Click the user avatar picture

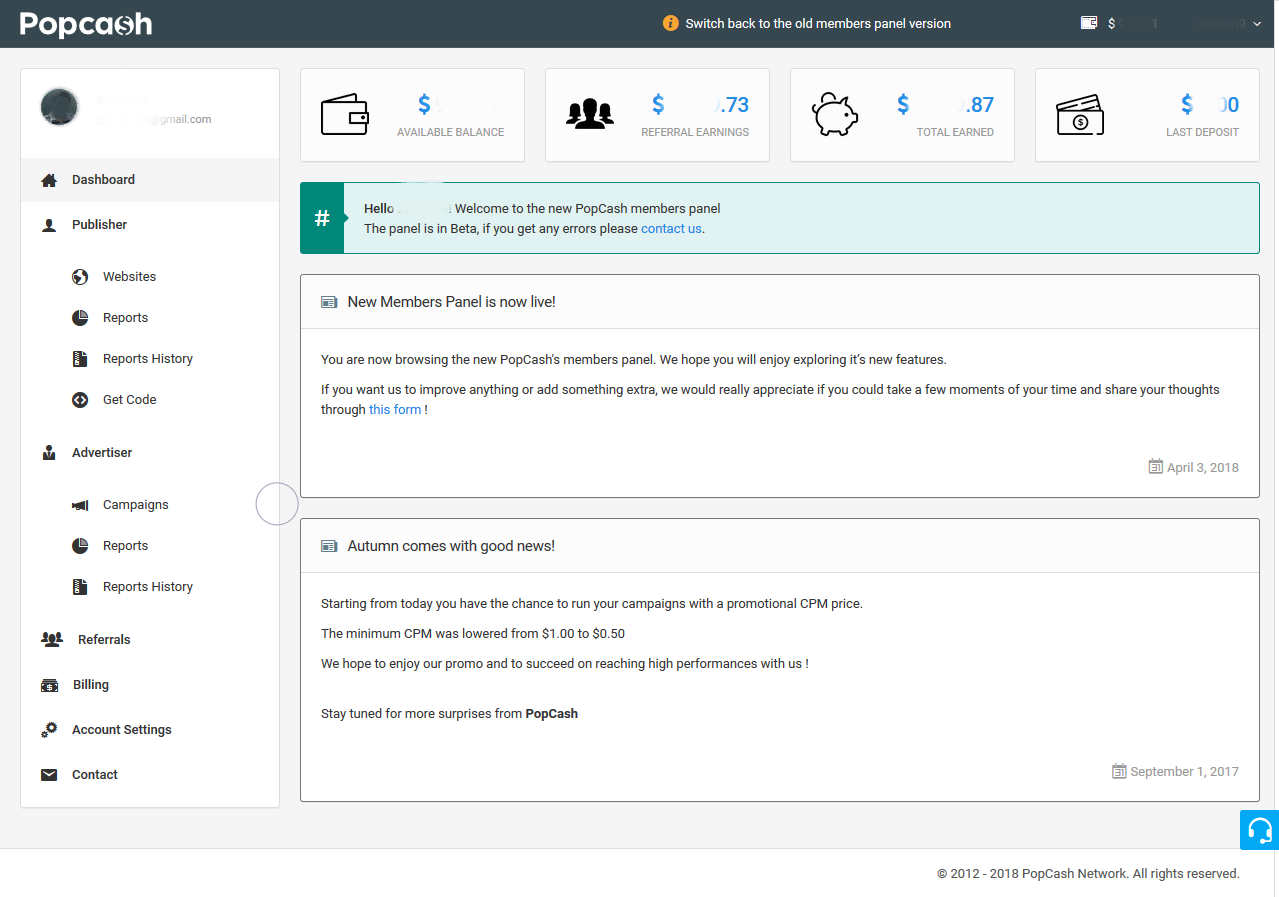60,107
